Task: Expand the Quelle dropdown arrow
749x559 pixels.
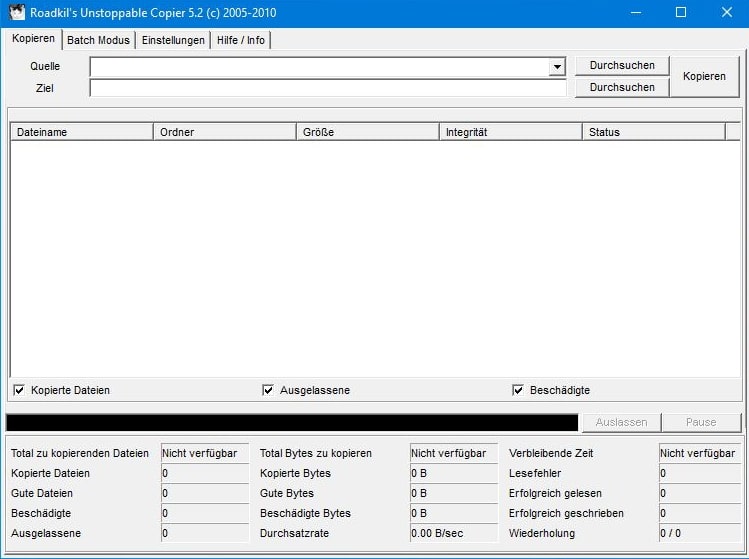Action: [557, 67]
